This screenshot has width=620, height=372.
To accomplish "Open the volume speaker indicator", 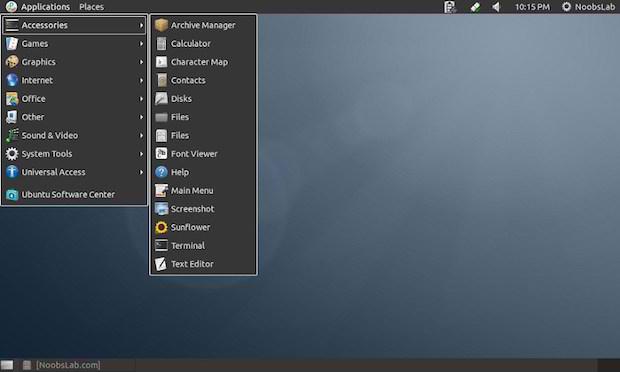I will pos(496,7).
